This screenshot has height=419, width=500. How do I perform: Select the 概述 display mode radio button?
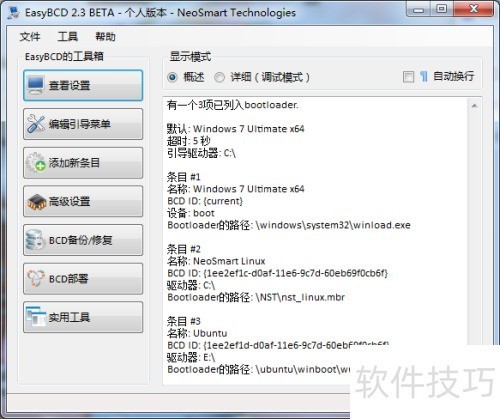click(x=172, y=77)
